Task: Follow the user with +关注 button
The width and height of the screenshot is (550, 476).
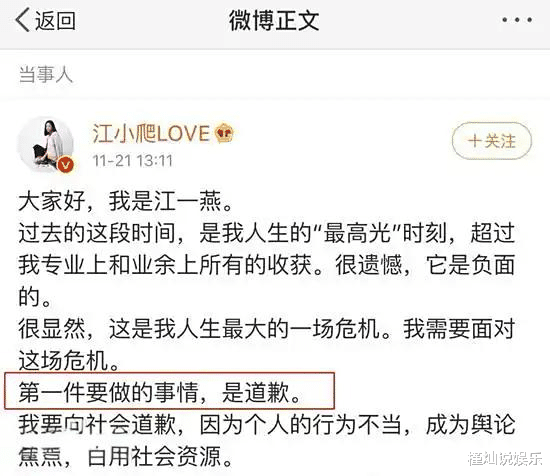Action: (x=492, y=141)
